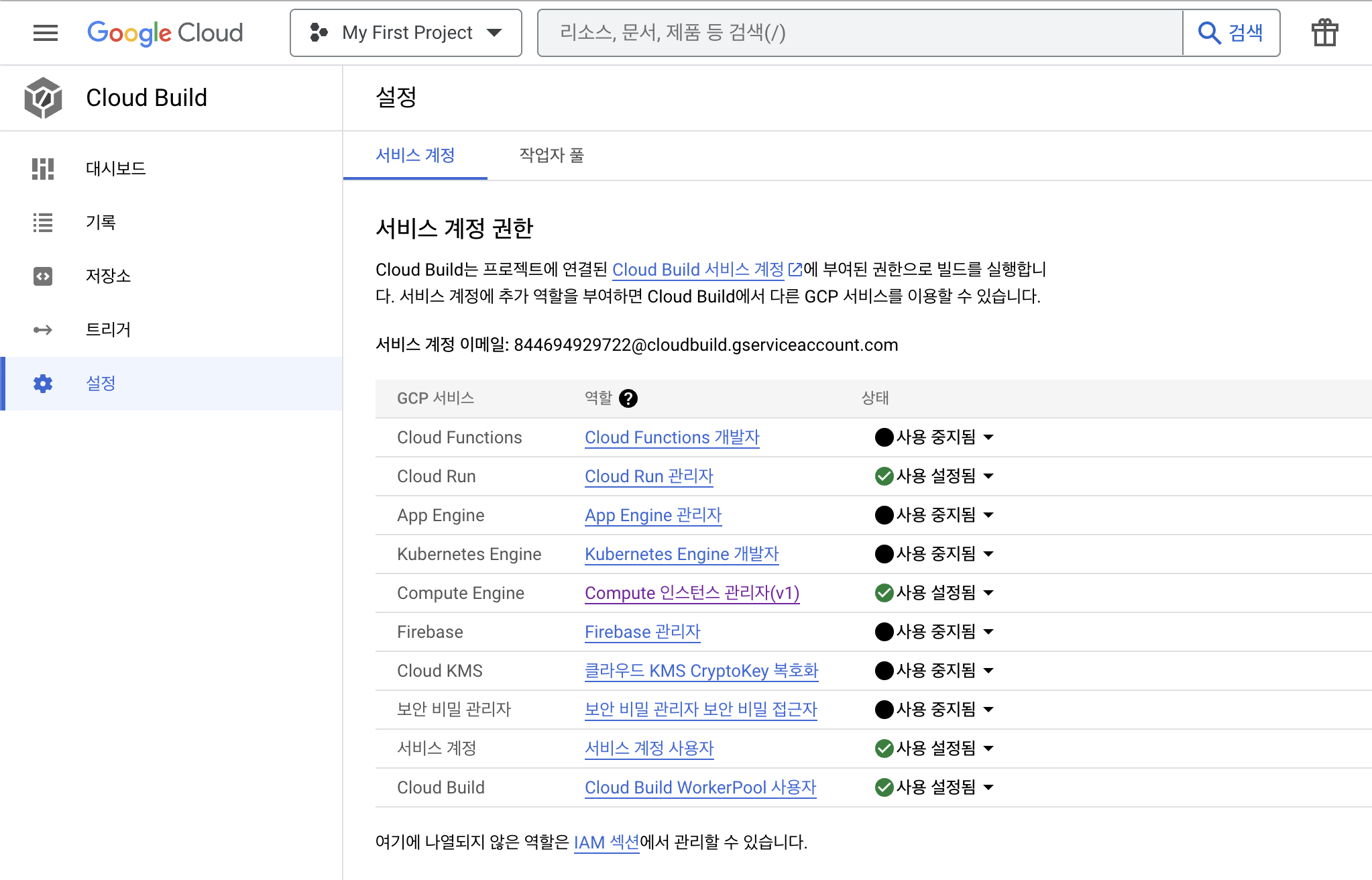Image resolution: width=1372 pixels, height=880 pixels.
Task: Change Firebase status via its dropdown
Action: coord(988,632)
